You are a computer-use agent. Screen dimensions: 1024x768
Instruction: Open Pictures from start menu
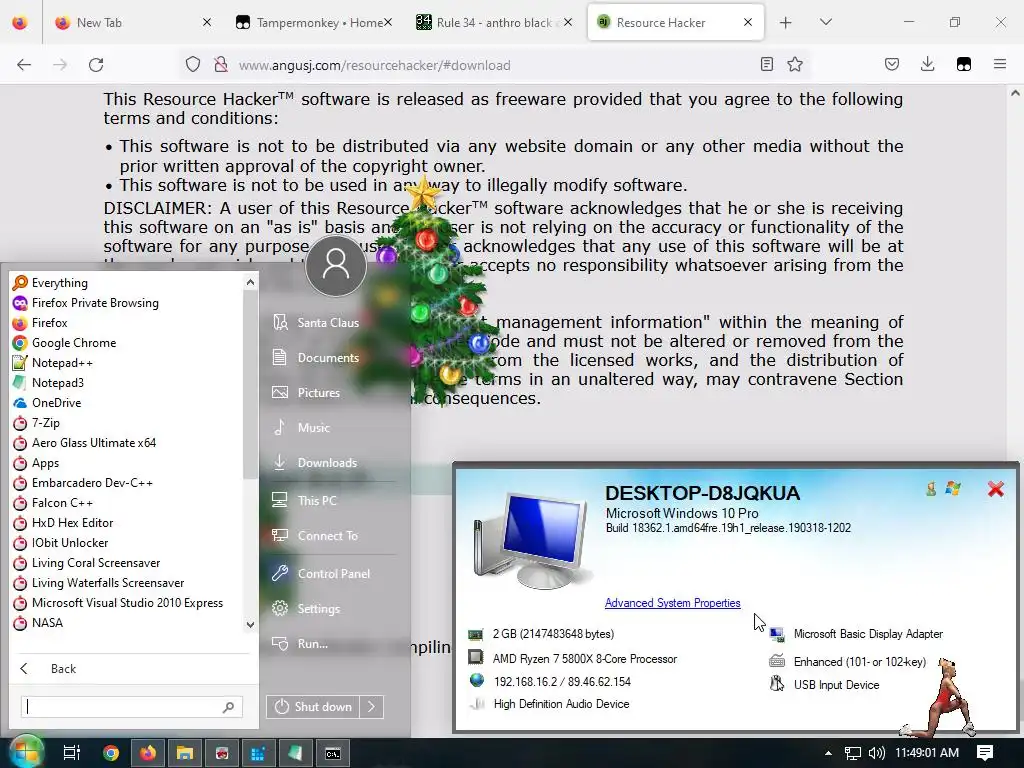[306, 392]
